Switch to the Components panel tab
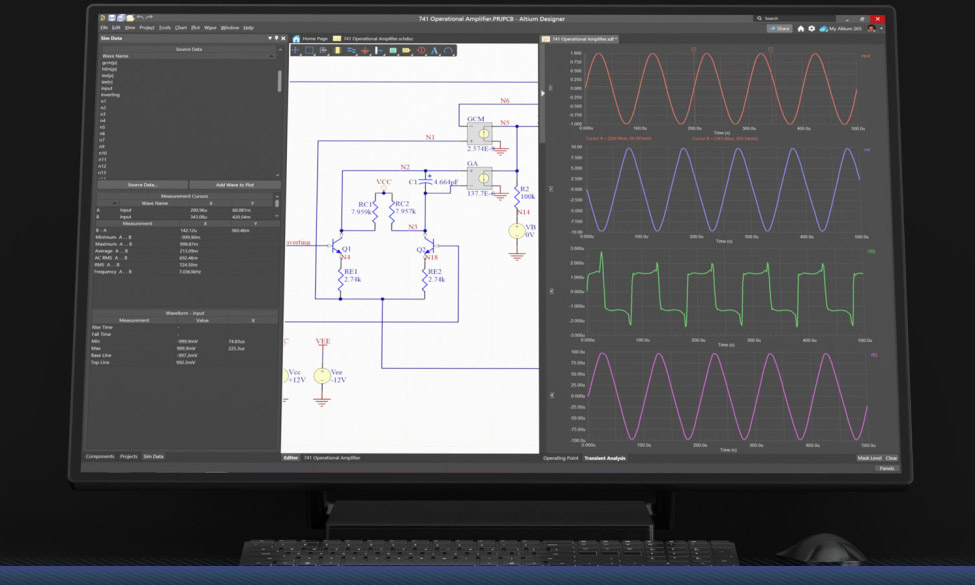The height and width of the screenshot is (585, 975). 100,456
